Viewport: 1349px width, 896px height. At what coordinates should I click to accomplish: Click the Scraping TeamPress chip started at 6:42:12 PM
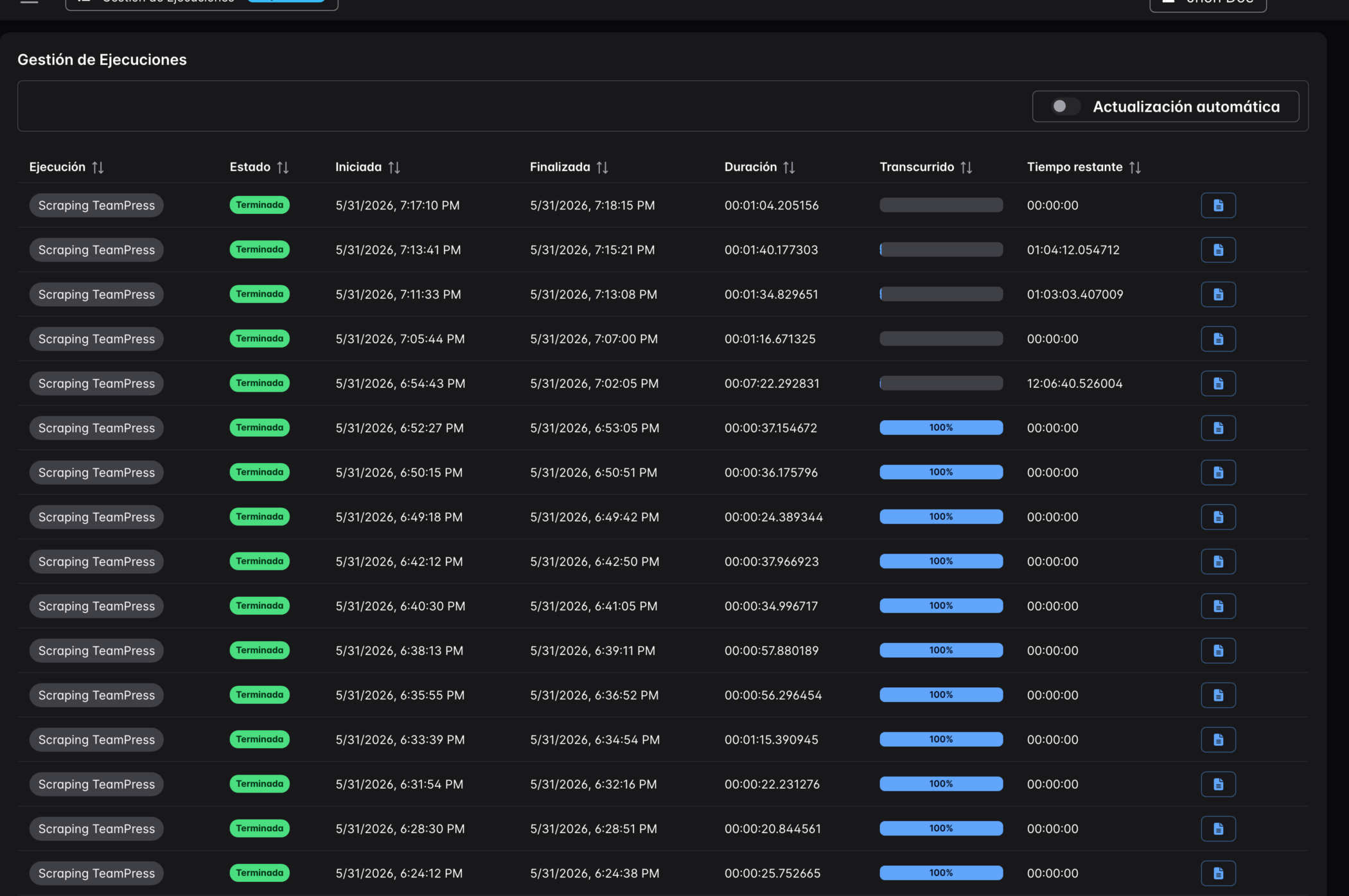pyautogui.click(x=96, y=561)
